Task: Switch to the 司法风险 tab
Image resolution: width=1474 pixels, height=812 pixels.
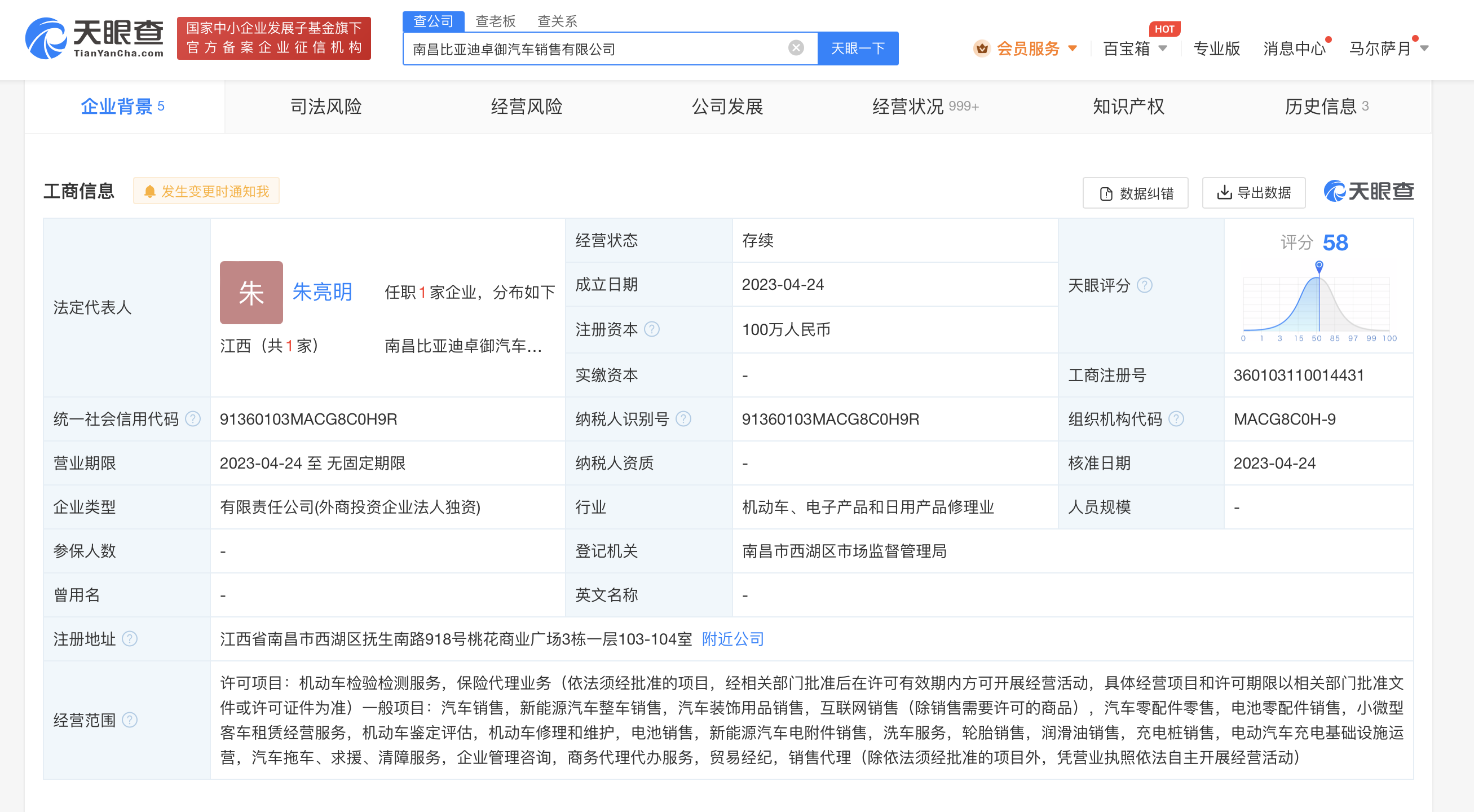Action: (325, 107)
